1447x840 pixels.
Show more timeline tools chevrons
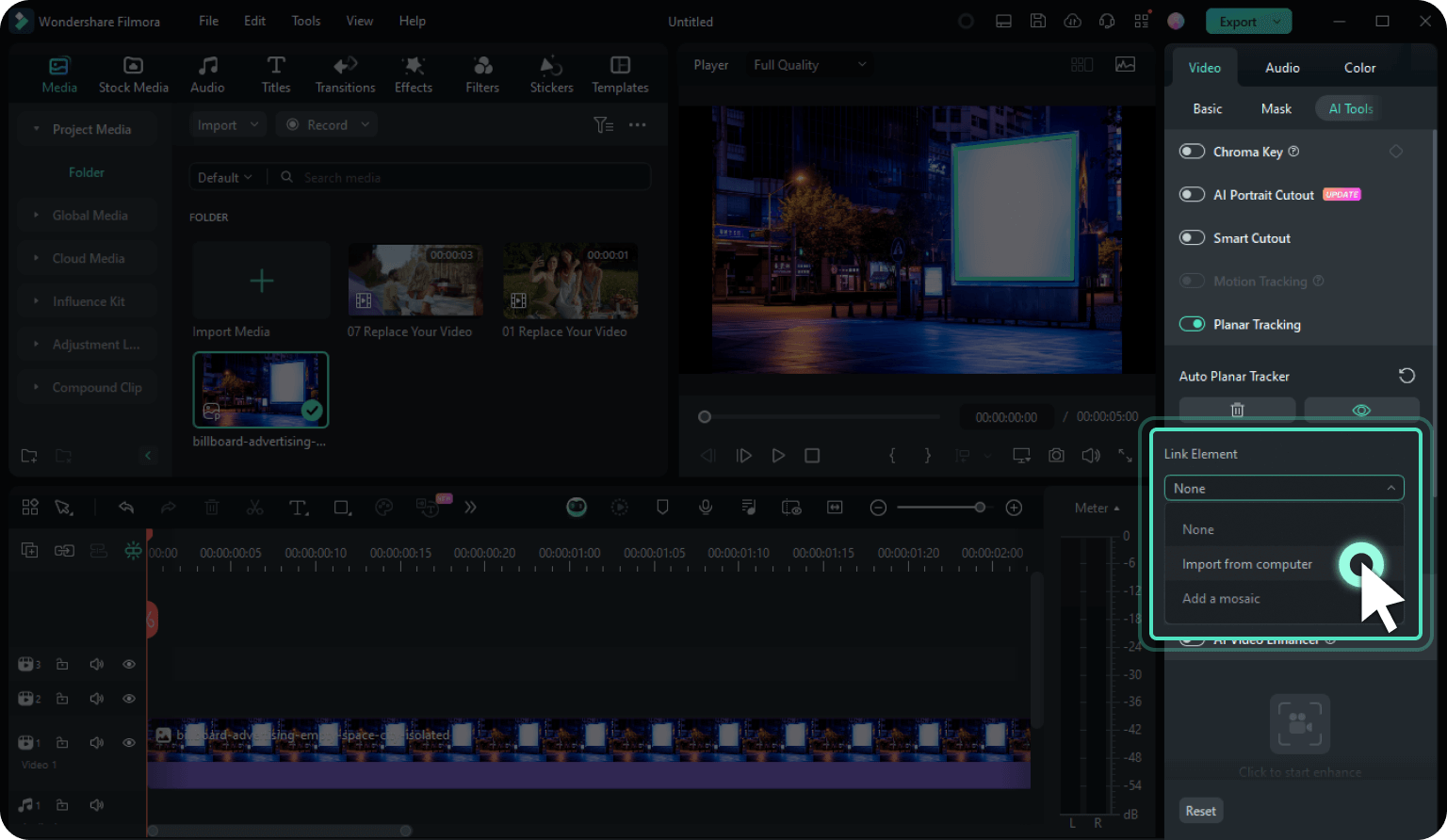[470, 508]
